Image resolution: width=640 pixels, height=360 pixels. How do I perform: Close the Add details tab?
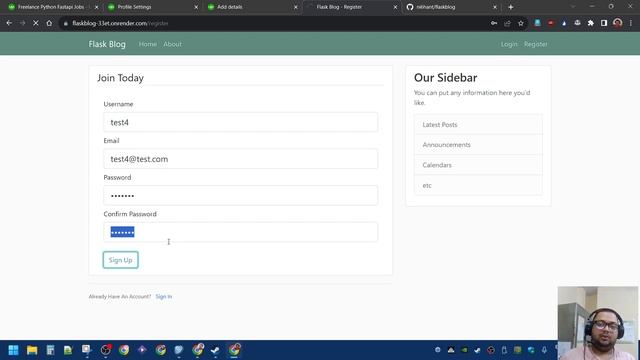tap(296, 7)
